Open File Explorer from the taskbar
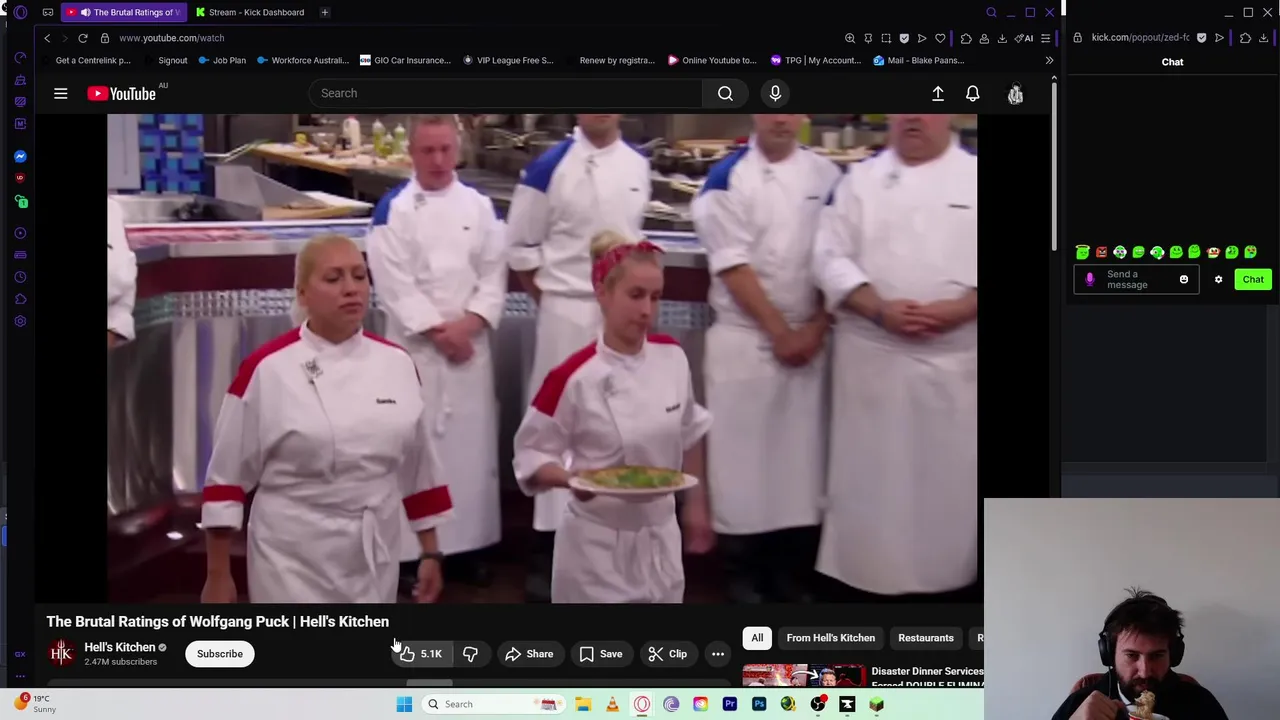This screenshot has height=720, width=1280. tap(583, 704)
